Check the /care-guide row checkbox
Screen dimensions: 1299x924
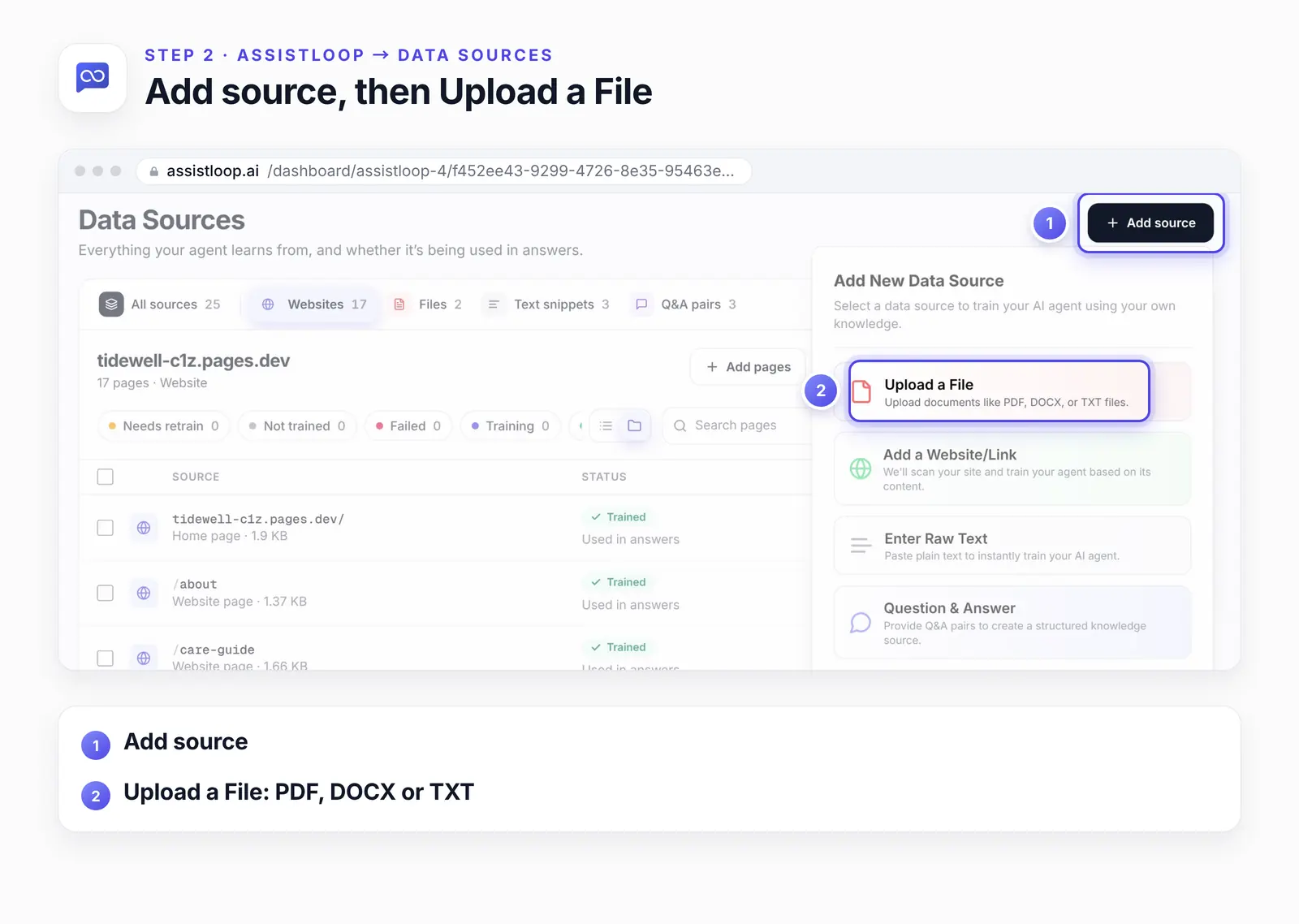point(106,658)
